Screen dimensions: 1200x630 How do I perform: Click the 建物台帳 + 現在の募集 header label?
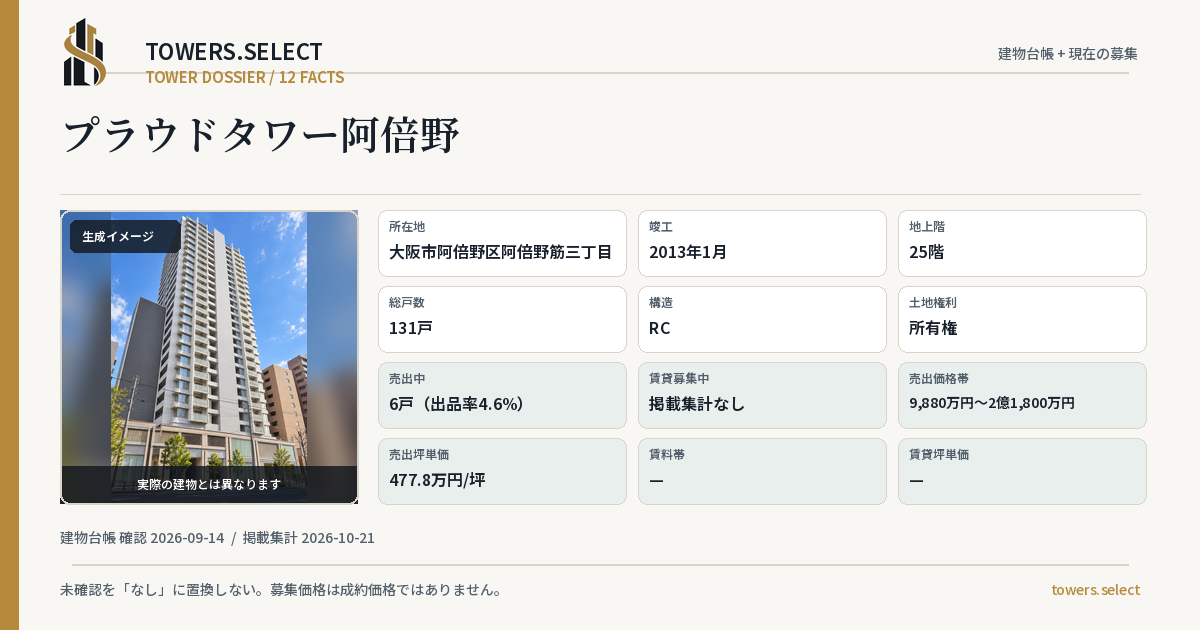(x=1068, y=54)
